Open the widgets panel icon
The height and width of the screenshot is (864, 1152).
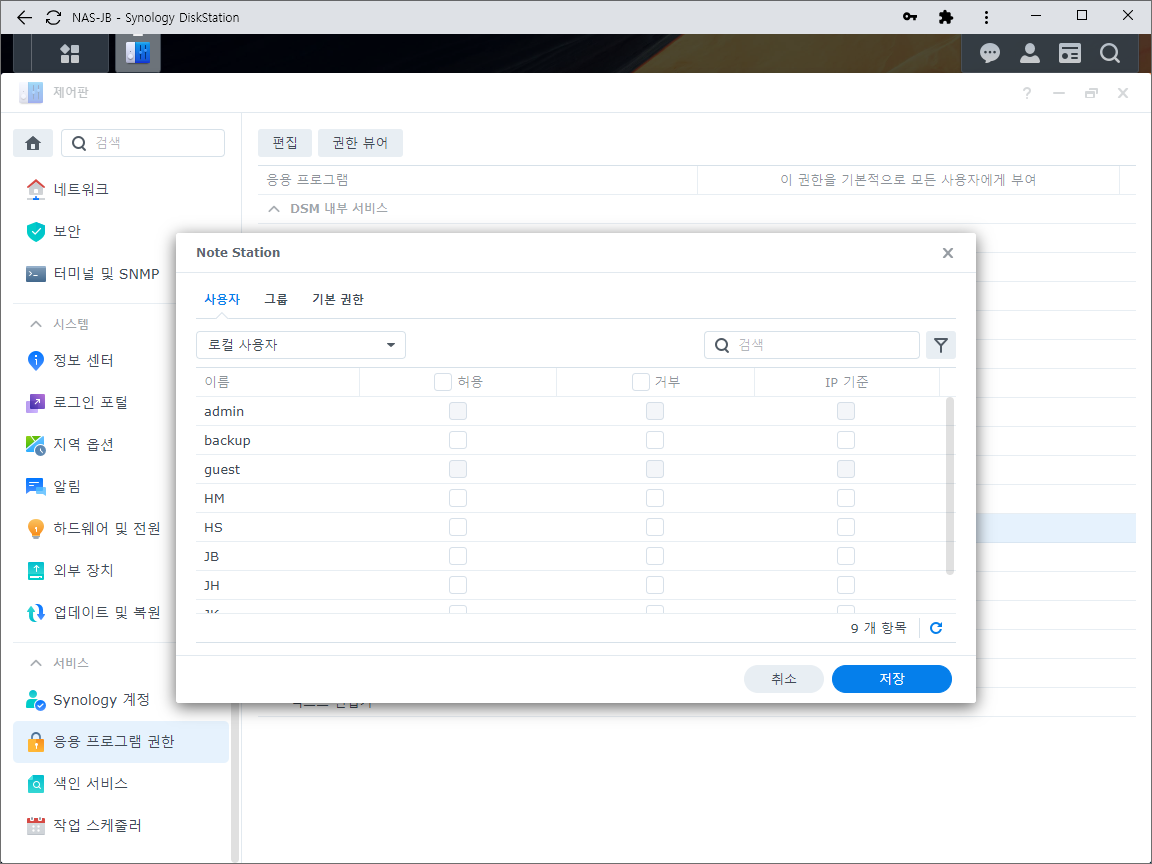pos(1070,53)
